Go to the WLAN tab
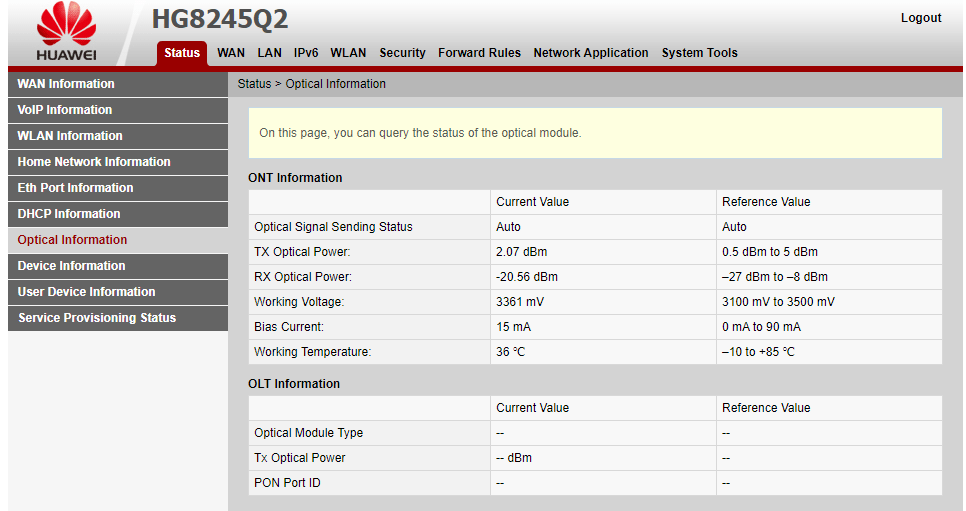Image resolution: width=966 pixels, height=511 pixels. pos(348,53)
